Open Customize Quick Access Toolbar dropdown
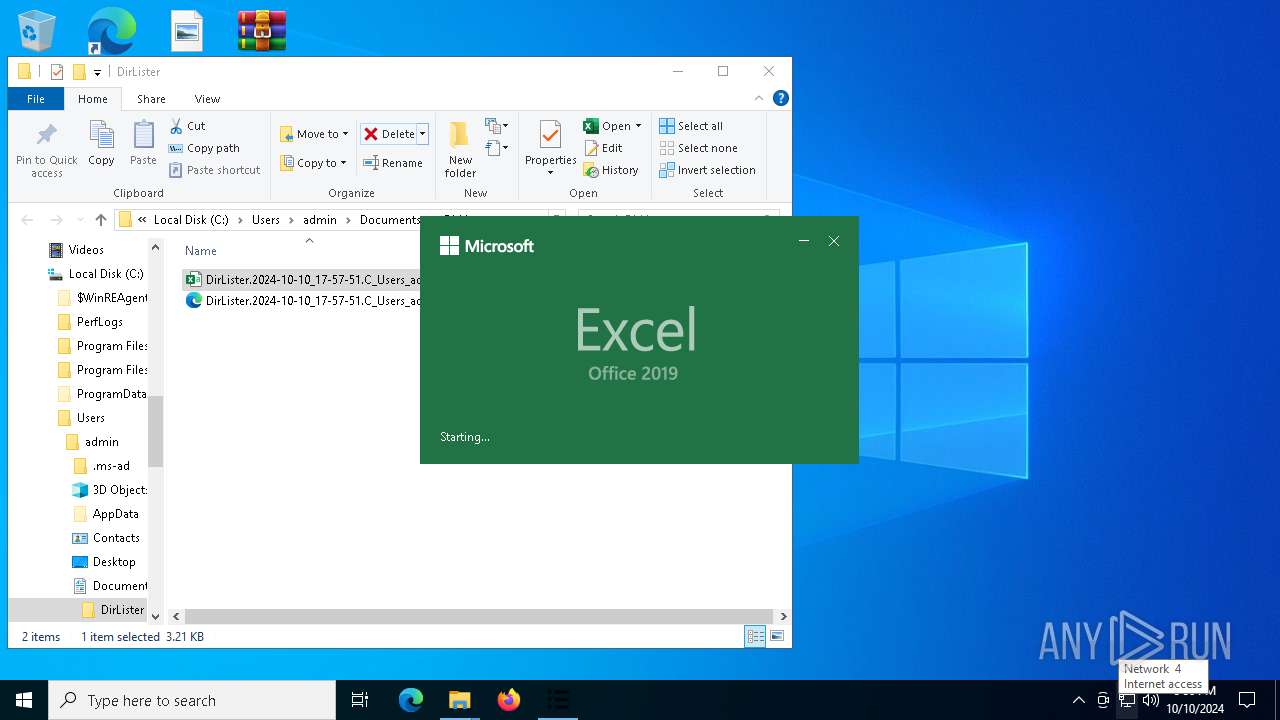The width and height of the screenshot is (1280, 720). click(x=97, y=72)
